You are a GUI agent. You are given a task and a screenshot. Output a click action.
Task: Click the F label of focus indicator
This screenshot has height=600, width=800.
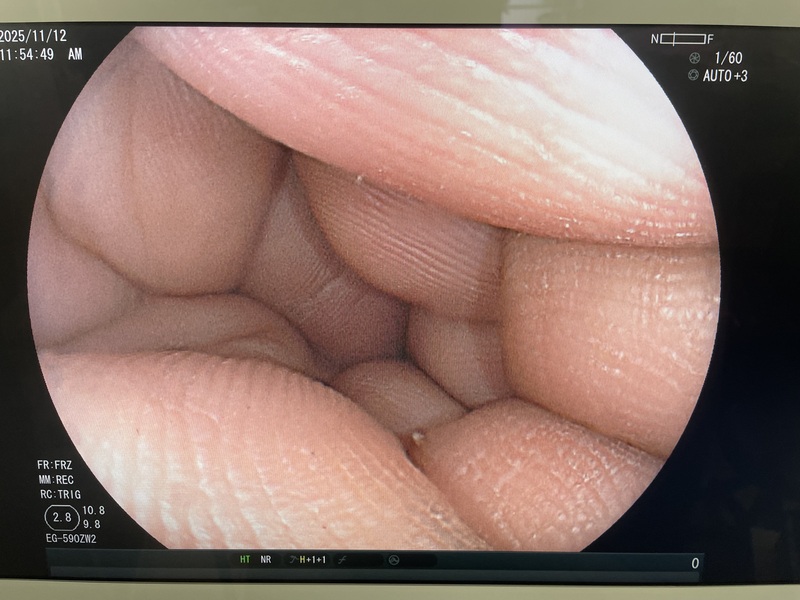[710, 39]
